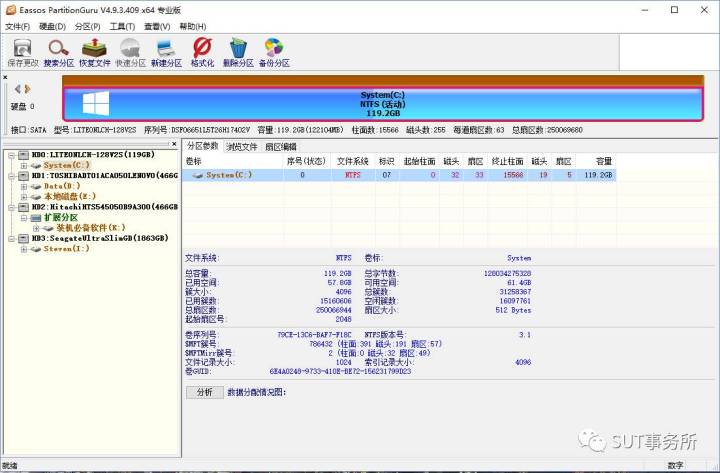Screen dimensions: 720x473
Task: Open the 查看(V) menu
Action: pyautogui.click(x=157, y=27)
